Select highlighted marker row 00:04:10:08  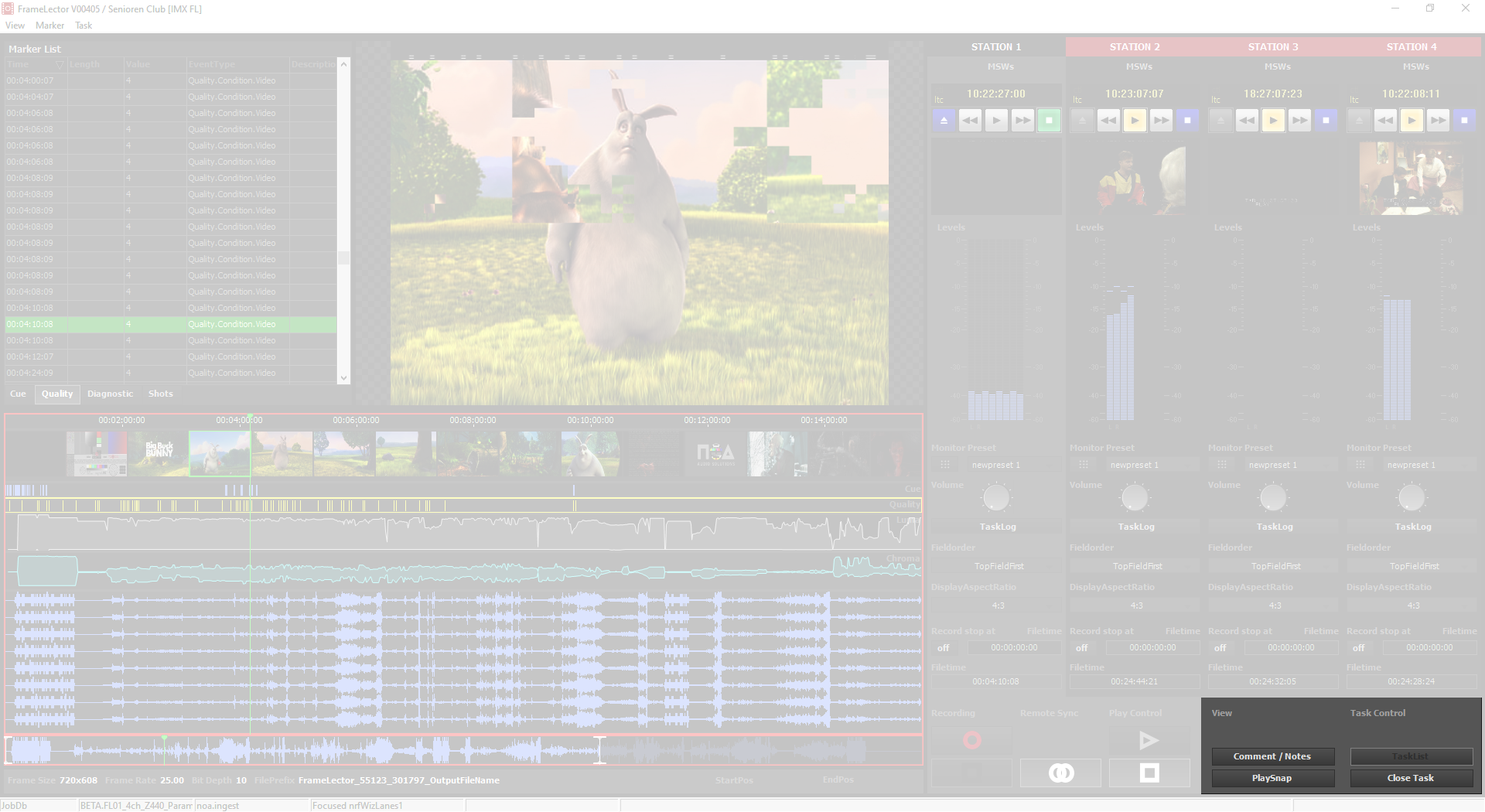[x=171, y=324]
